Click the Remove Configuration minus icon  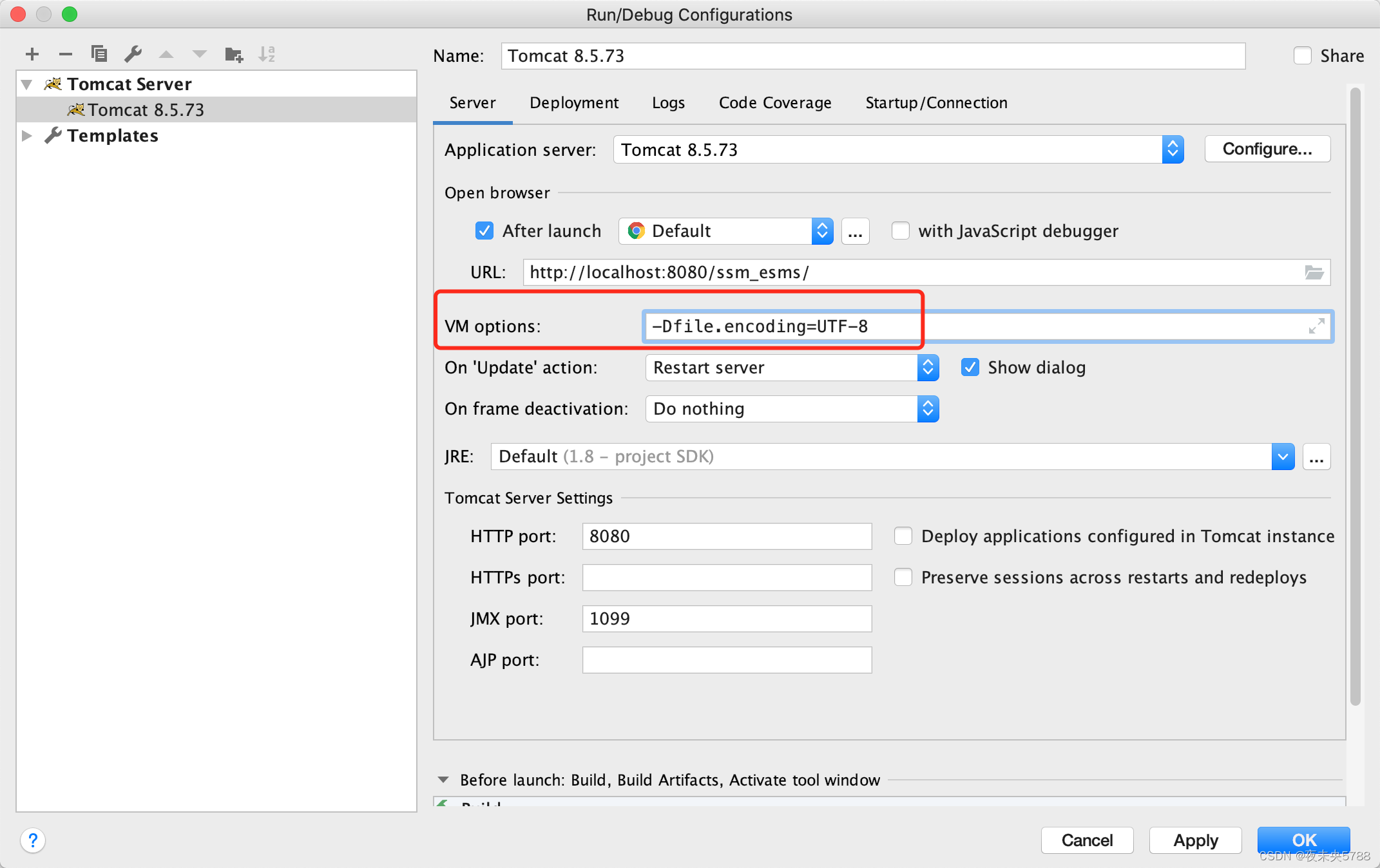pos(65,54)
